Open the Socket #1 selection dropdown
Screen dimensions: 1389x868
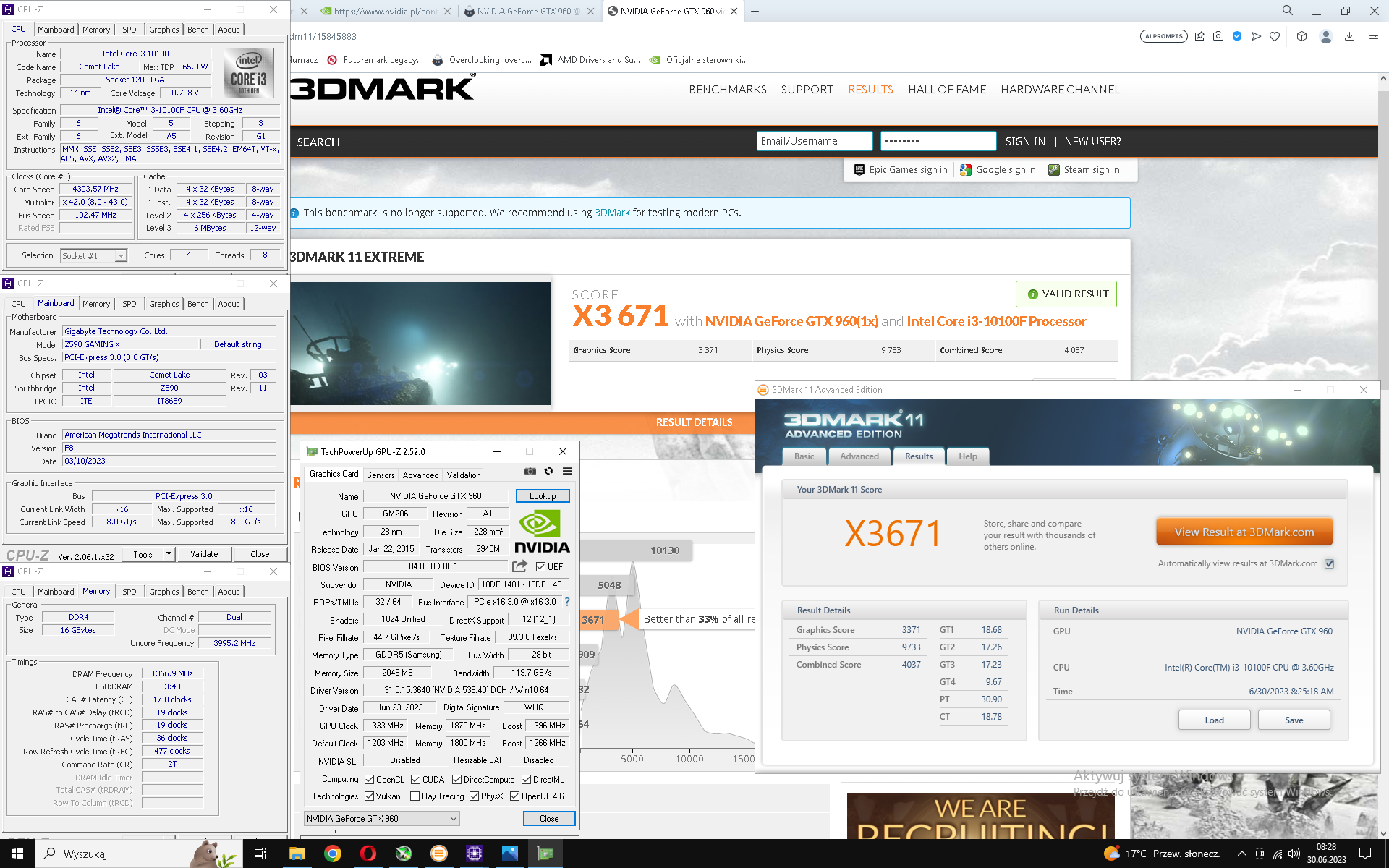(x=93, y=255)
